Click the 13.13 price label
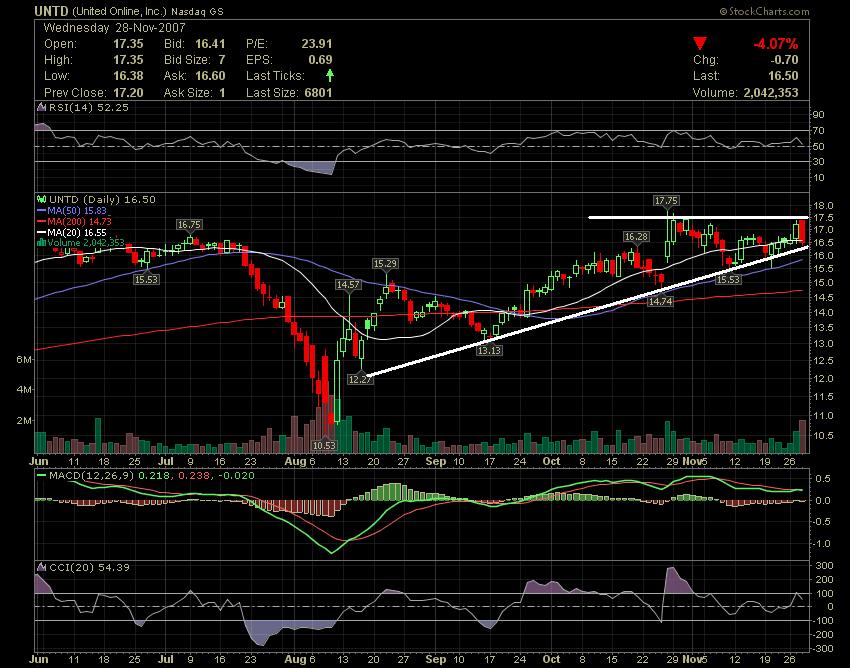This screenshot has height=668, width=850. point(489,350)
